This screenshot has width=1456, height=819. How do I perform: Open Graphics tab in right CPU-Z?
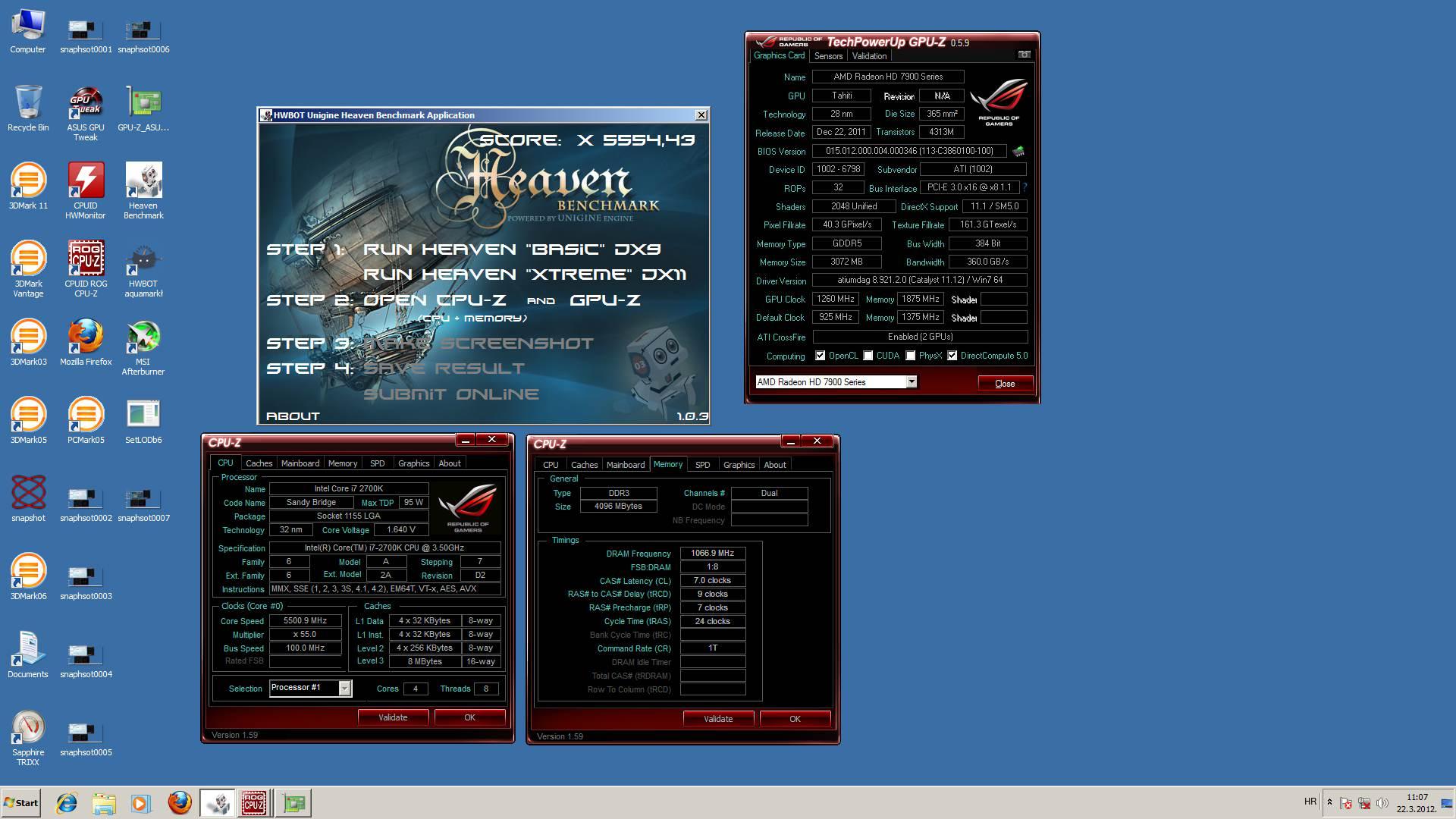pyautogui.click(x=739, y=465)
